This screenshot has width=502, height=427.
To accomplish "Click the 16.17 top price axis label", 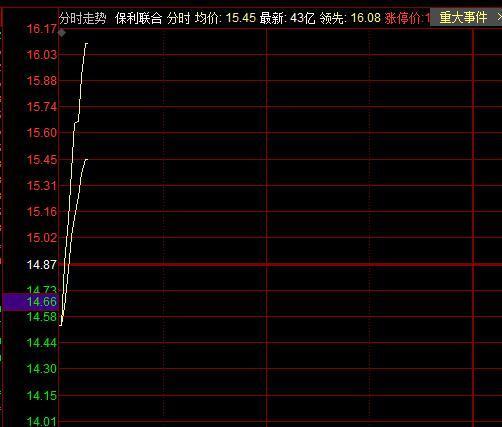I will (42, 29).
